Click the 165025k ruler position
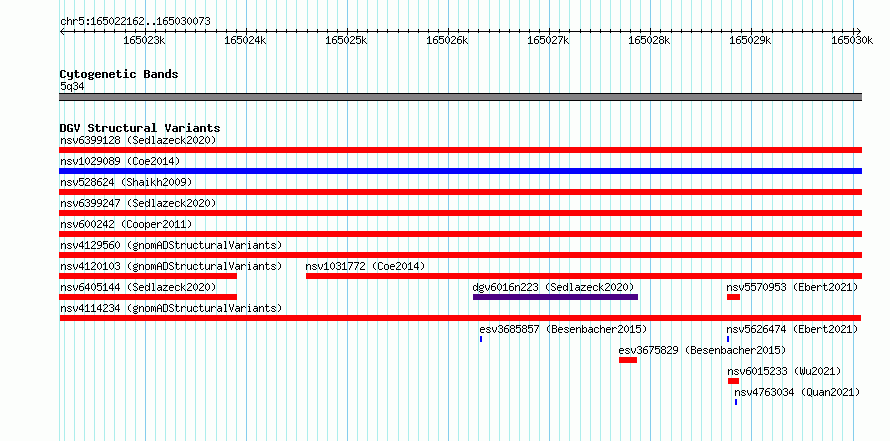 (346, 40)
